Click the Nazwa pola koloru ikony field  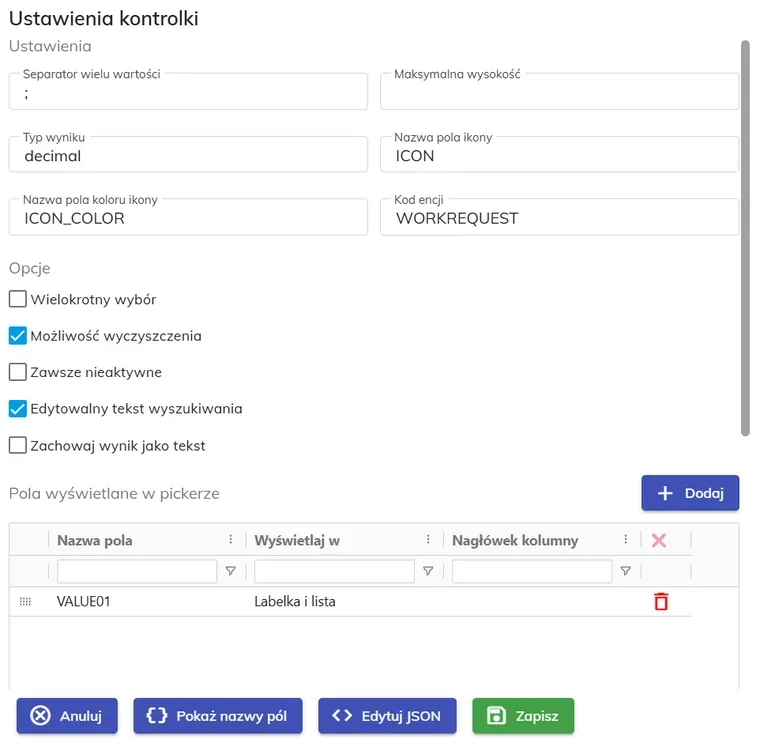click(188, 217)
